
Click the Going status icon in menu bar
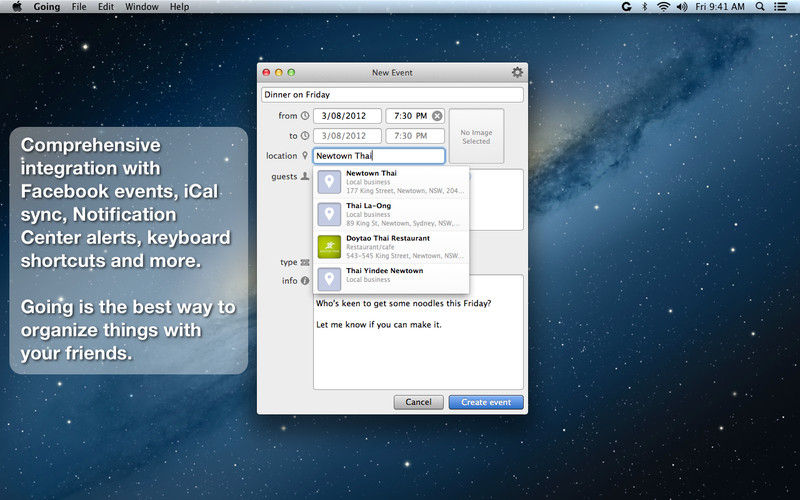pyautogui.click(x=627, y=7)
